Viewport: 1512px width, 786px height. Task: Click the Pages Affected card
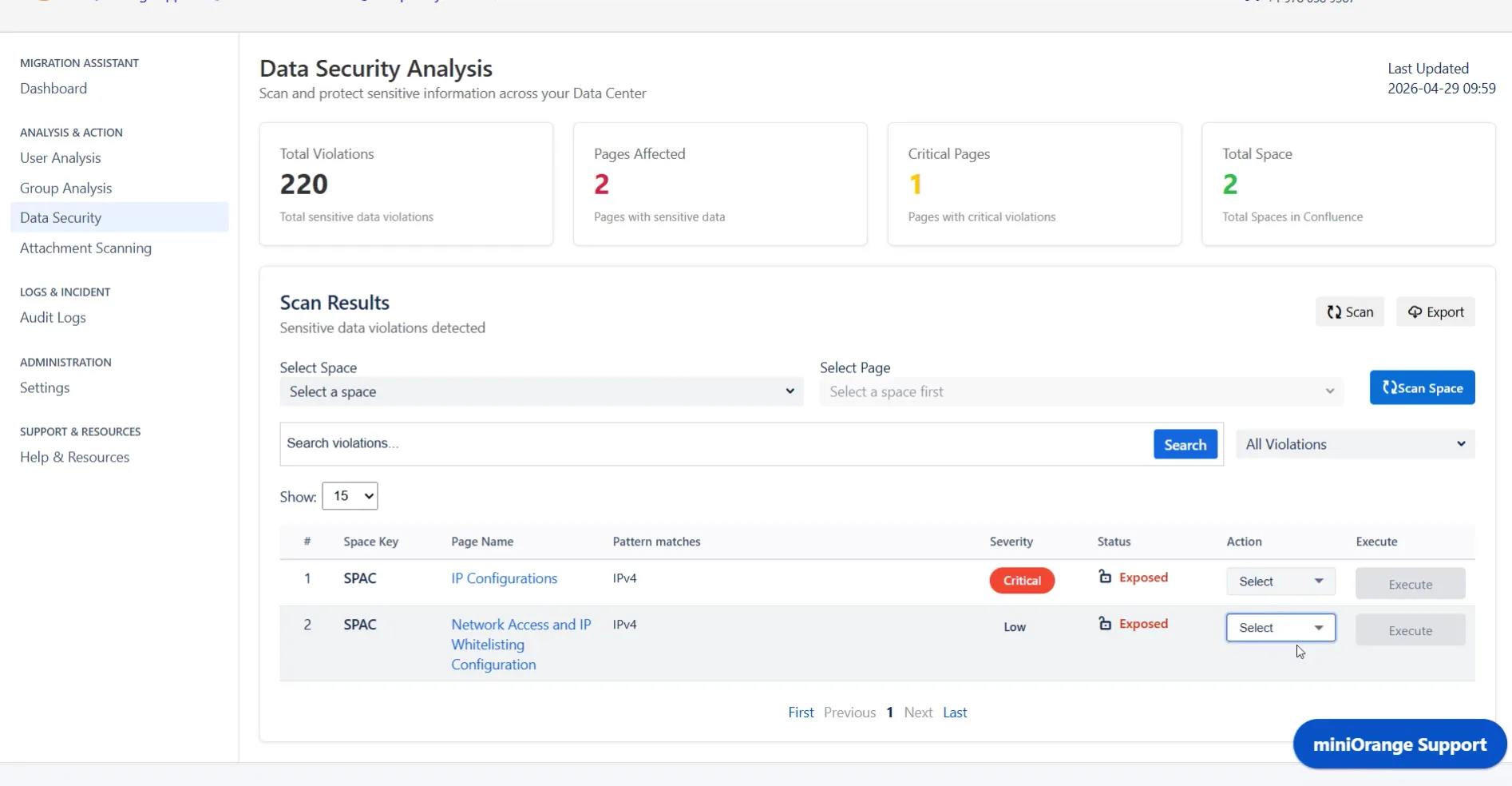720,184
